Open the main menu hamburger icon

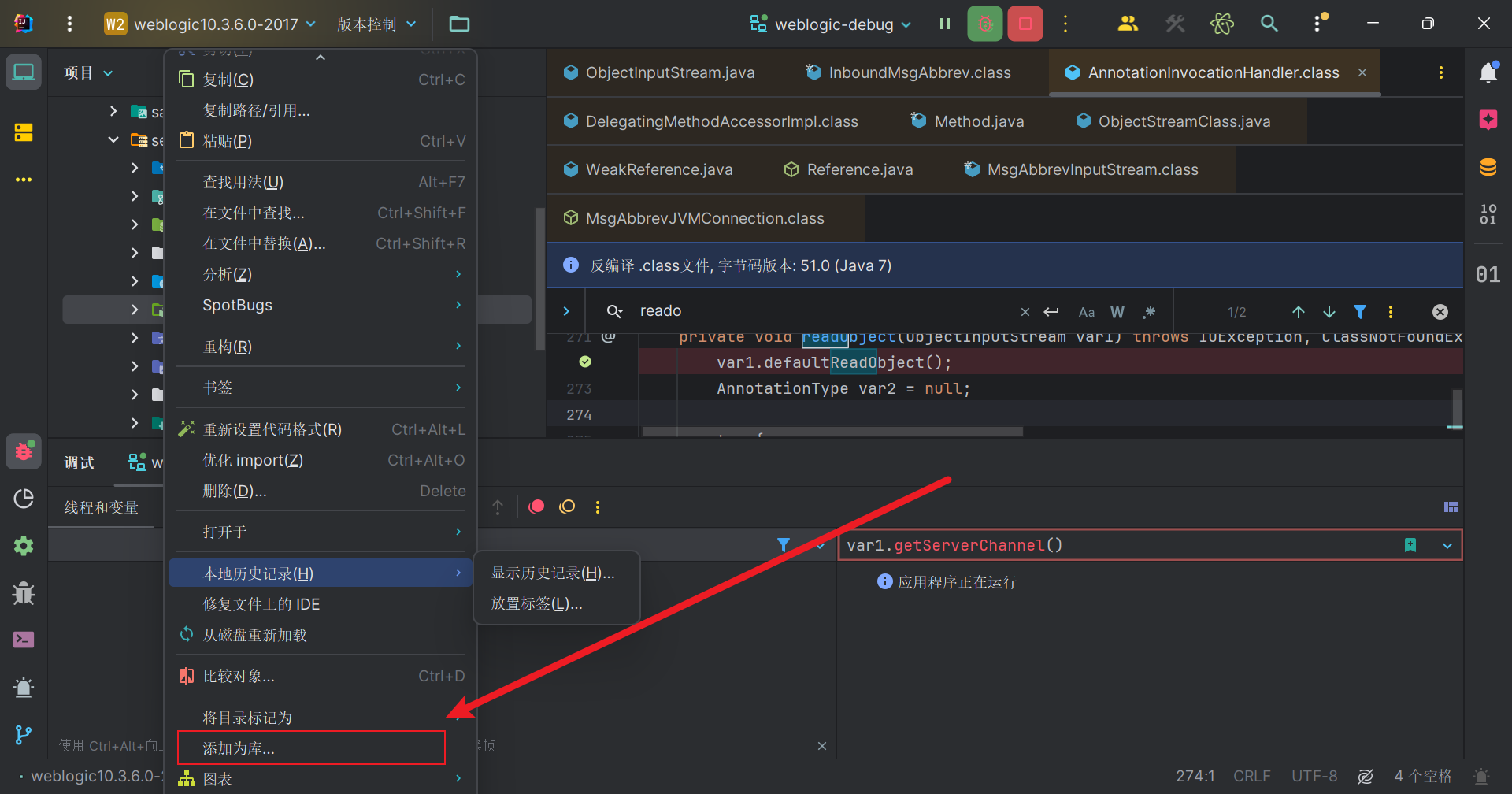click(x=69, y=24)
